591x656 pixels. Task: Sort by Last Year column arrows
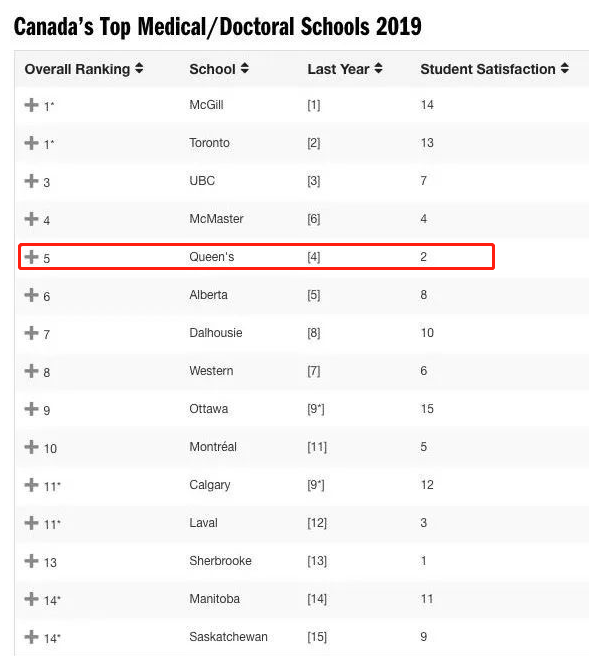[378, 68]
